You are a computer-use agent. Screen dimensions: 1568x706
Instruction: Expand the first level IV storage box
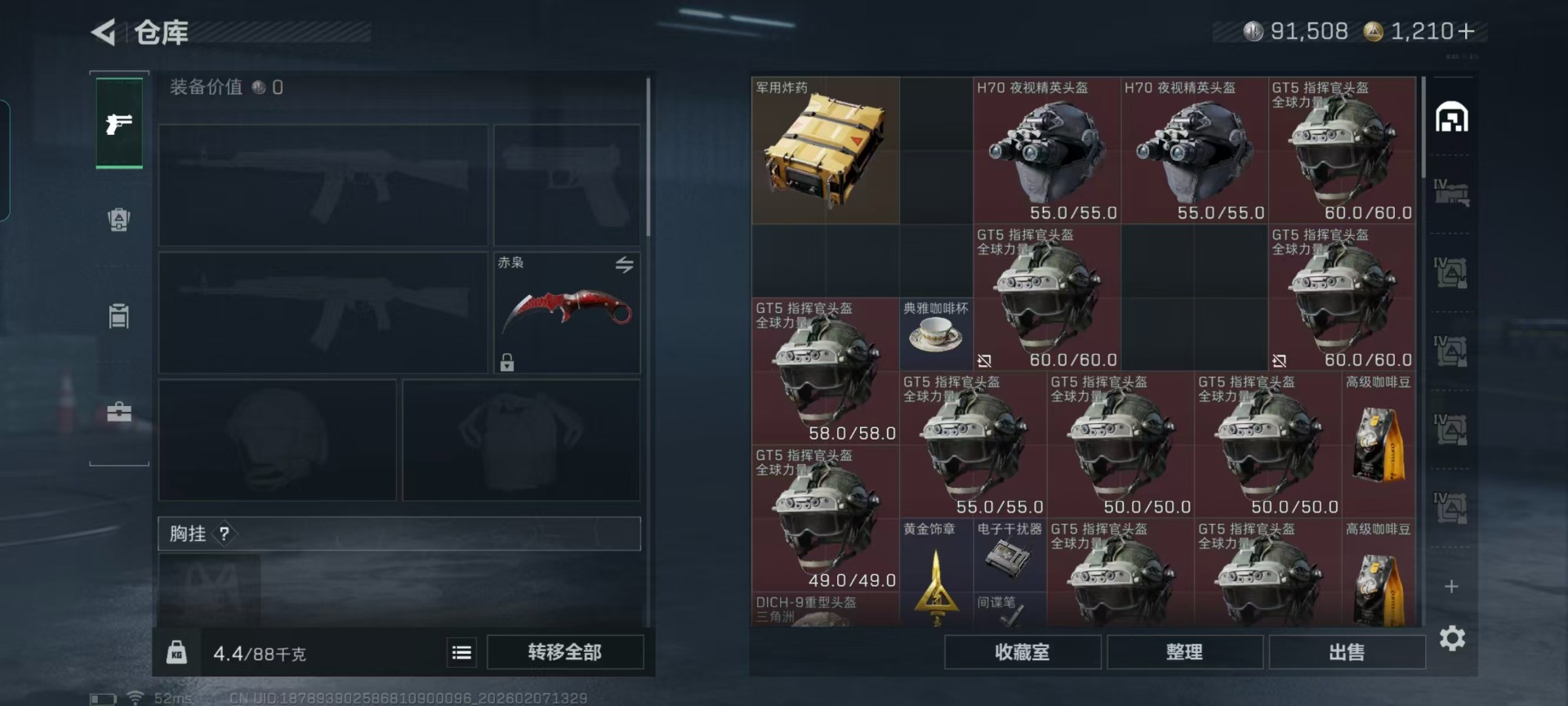[1451, 192]
